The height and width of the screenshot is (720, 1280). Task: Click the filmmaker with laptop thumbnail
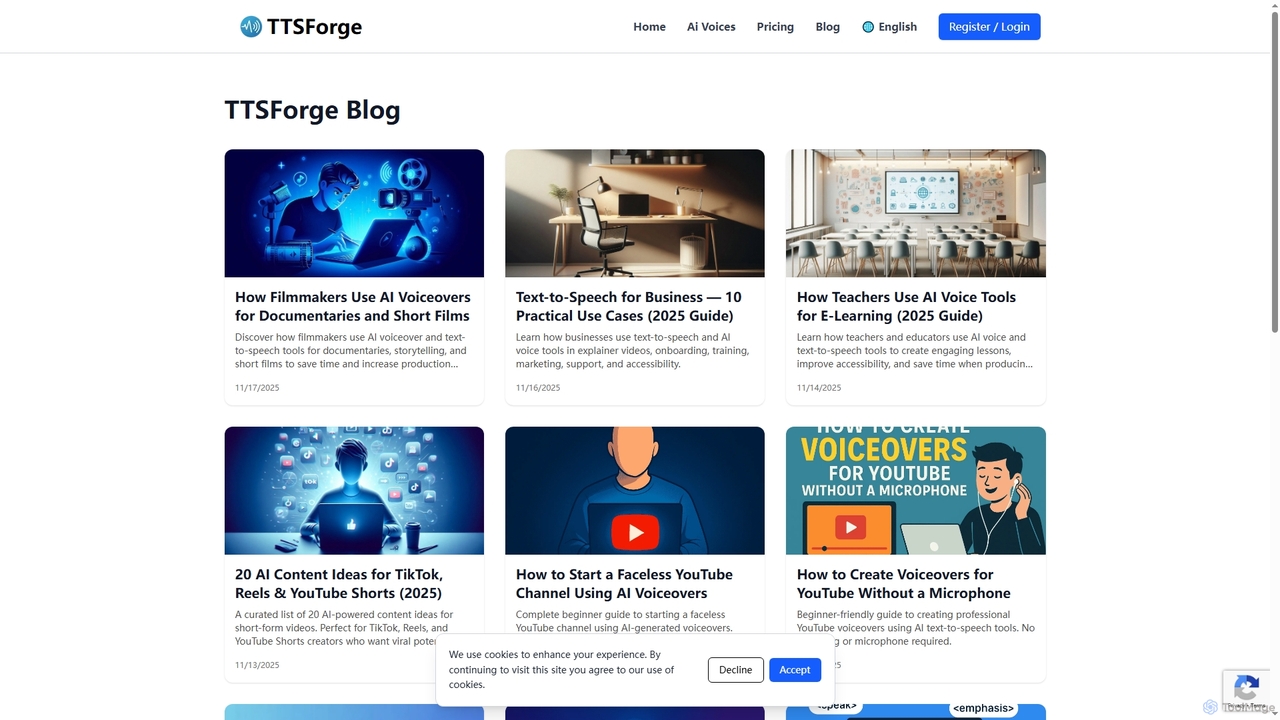354,213
